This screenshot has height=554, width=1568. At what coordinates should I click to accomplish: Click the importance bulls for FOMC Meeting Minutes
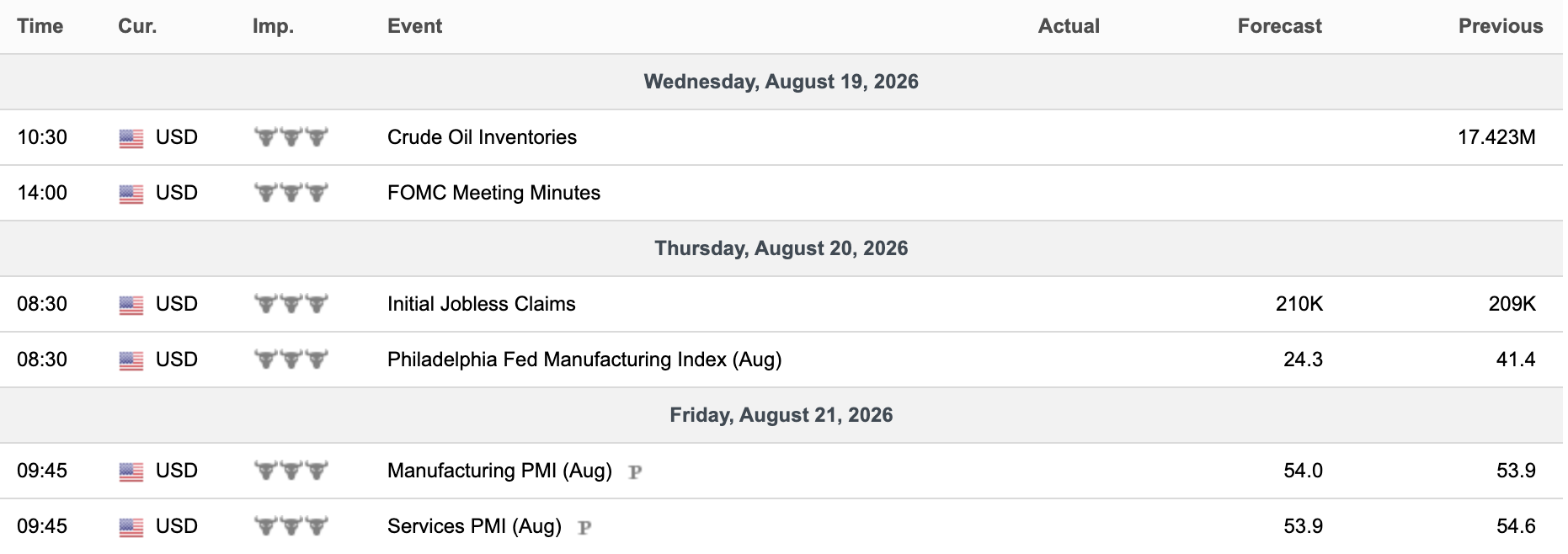[x=291, y=193]
